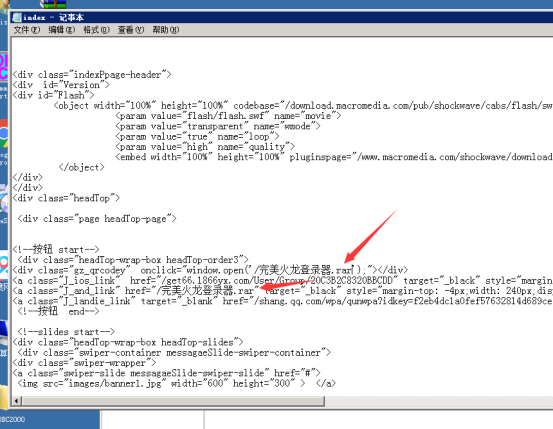This screenshot has height=429, width=553.
Task: Click the empty scrollbar track right of thumb
Action: point(439,401)
